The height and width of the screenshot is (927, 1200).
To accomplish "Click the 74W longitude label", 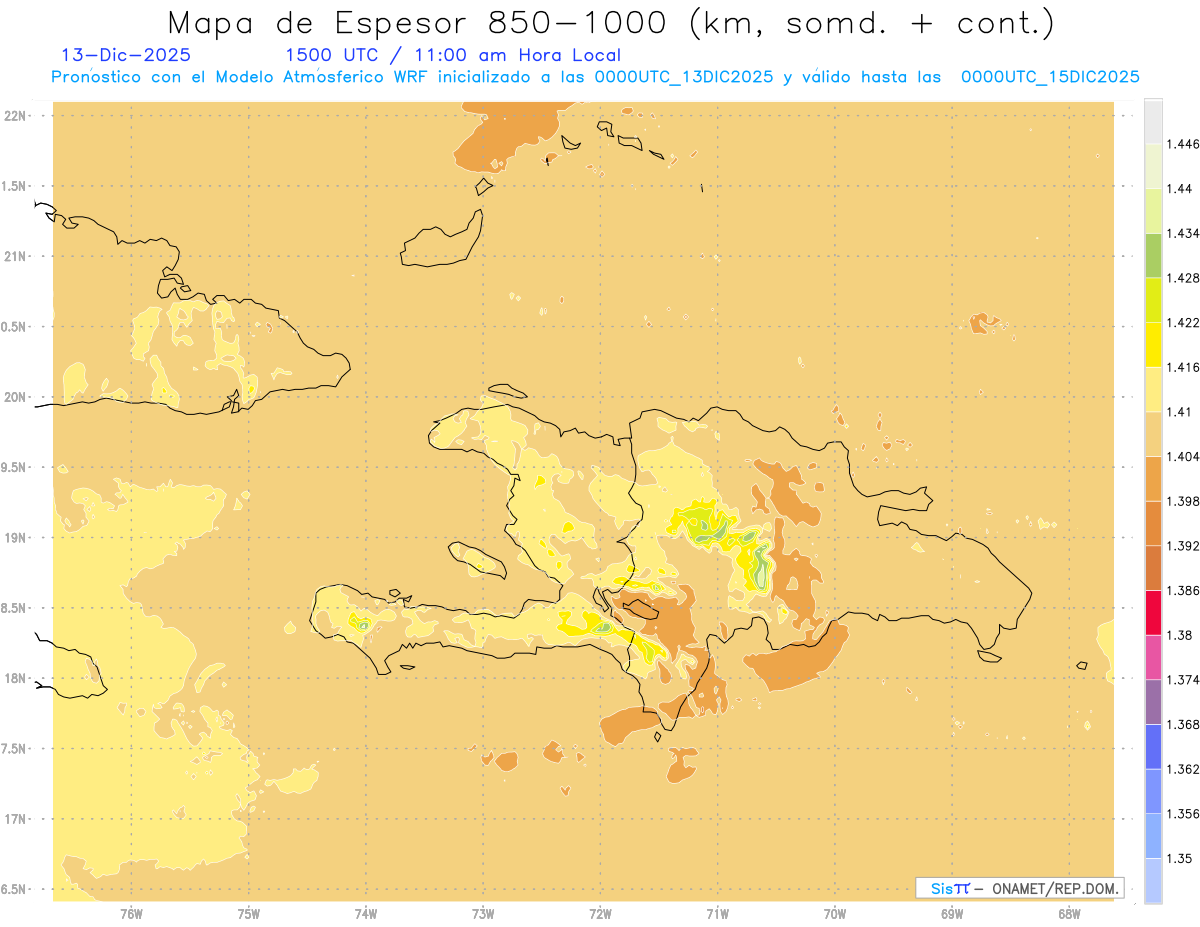I will point(366,915).
